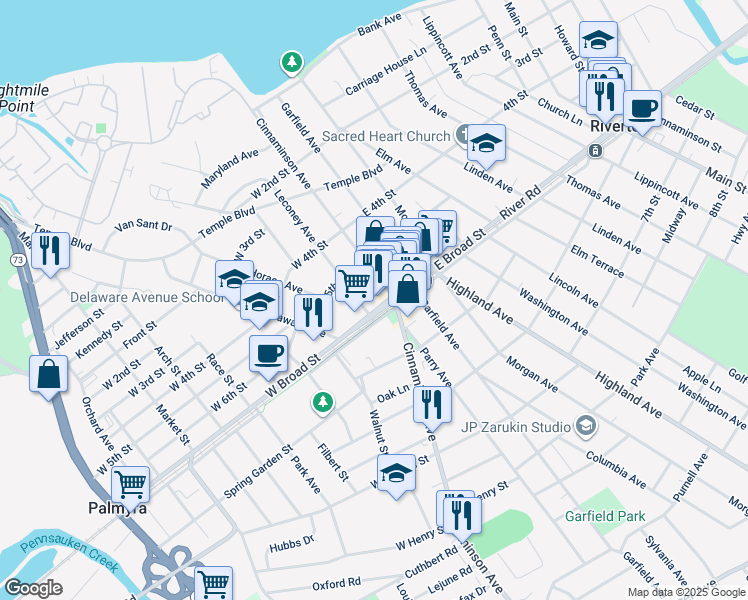Select the shopping cart marker at bottom edge
Screen dimensions: 748x600
tap(213, 583)
